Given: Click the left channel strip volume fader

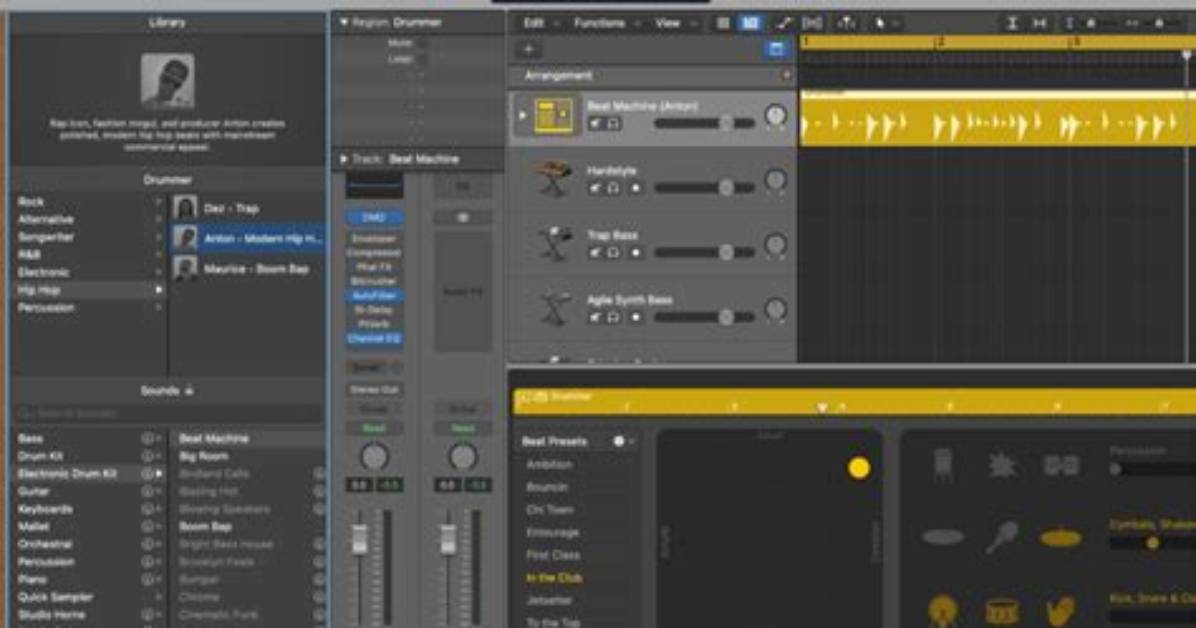Looking at the screenshot, I should pyautogui.click(x=359, y=539).
